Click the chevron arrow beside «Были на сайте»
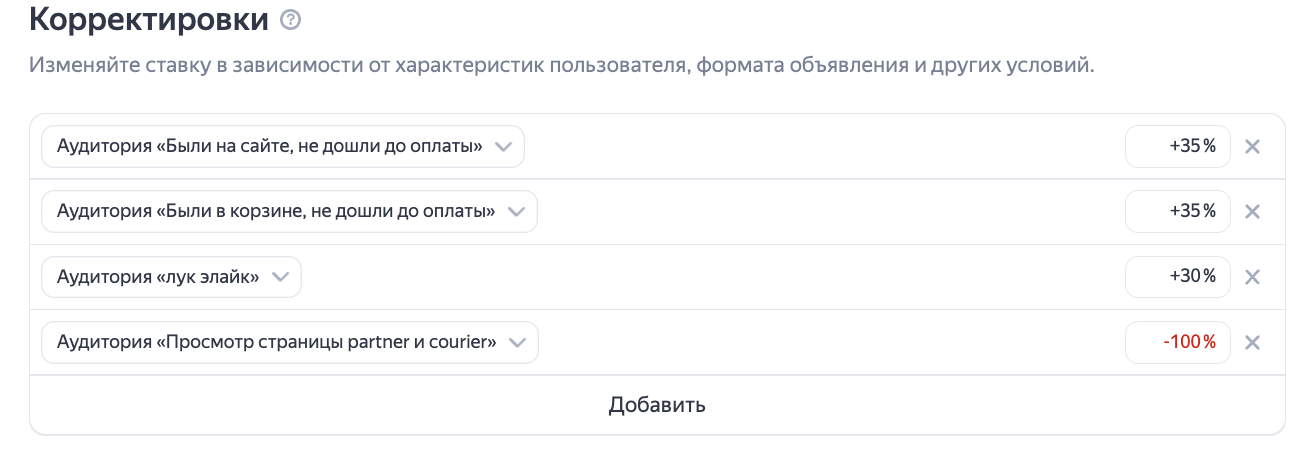The width and height of the screenshot is (1308, 452). tap(503, 147)
